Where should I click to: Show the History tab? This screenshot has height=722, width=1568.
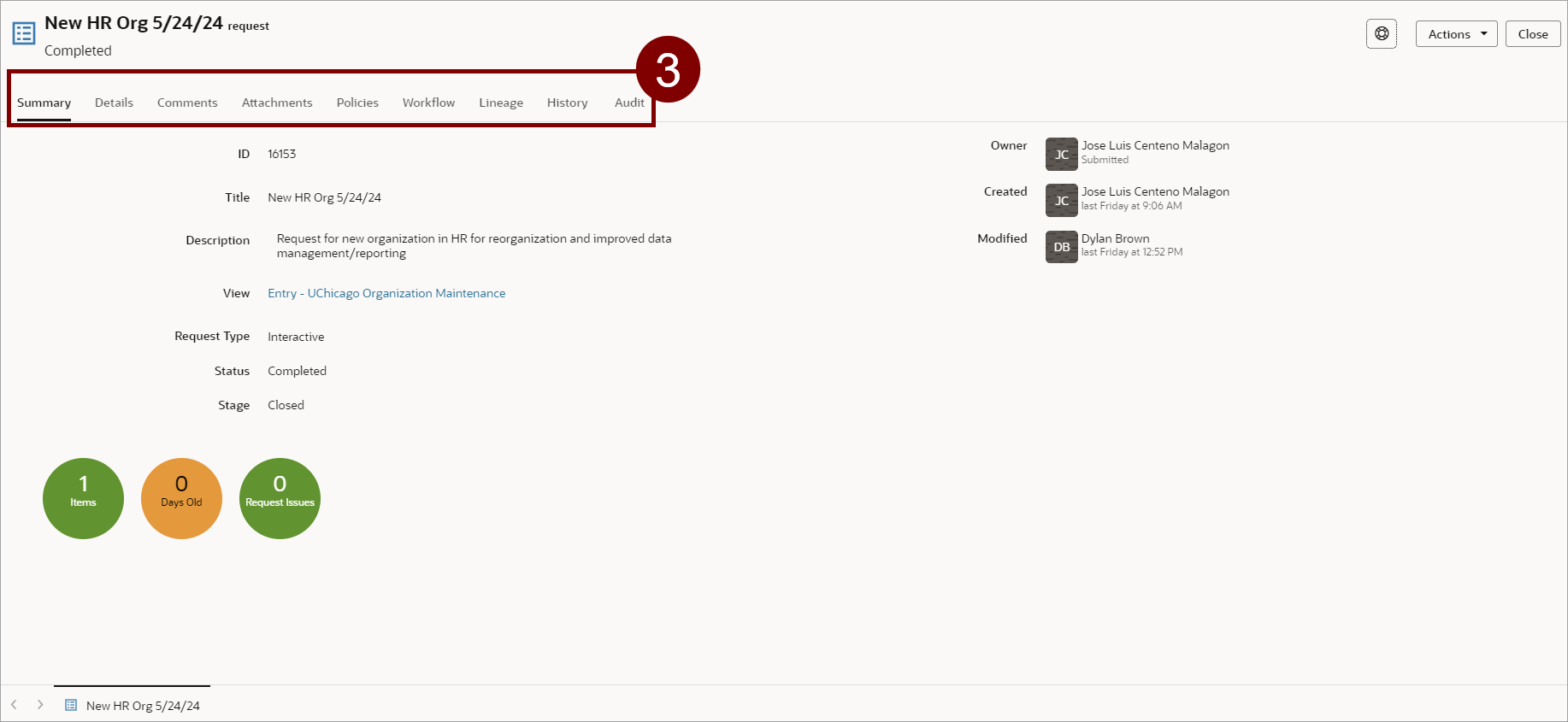[567, 103]
